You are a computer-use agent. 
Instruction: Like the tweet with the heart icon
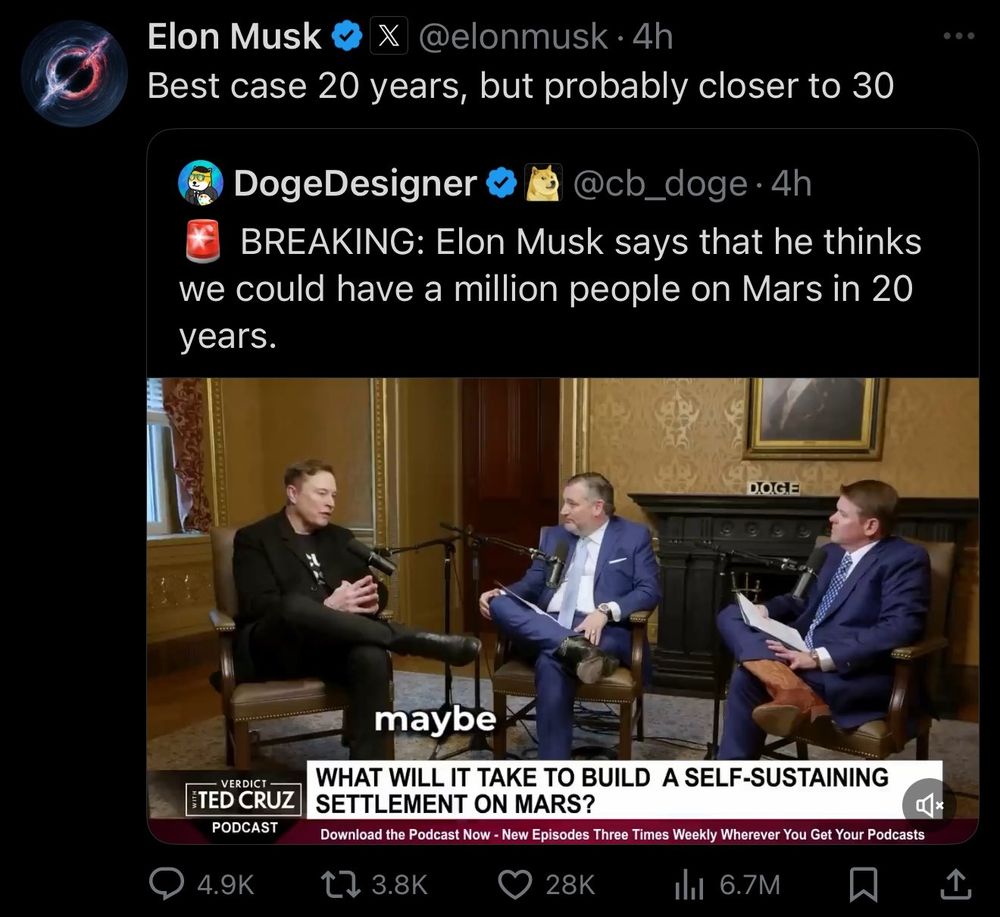pyautogui.click(x=515, y=884)
